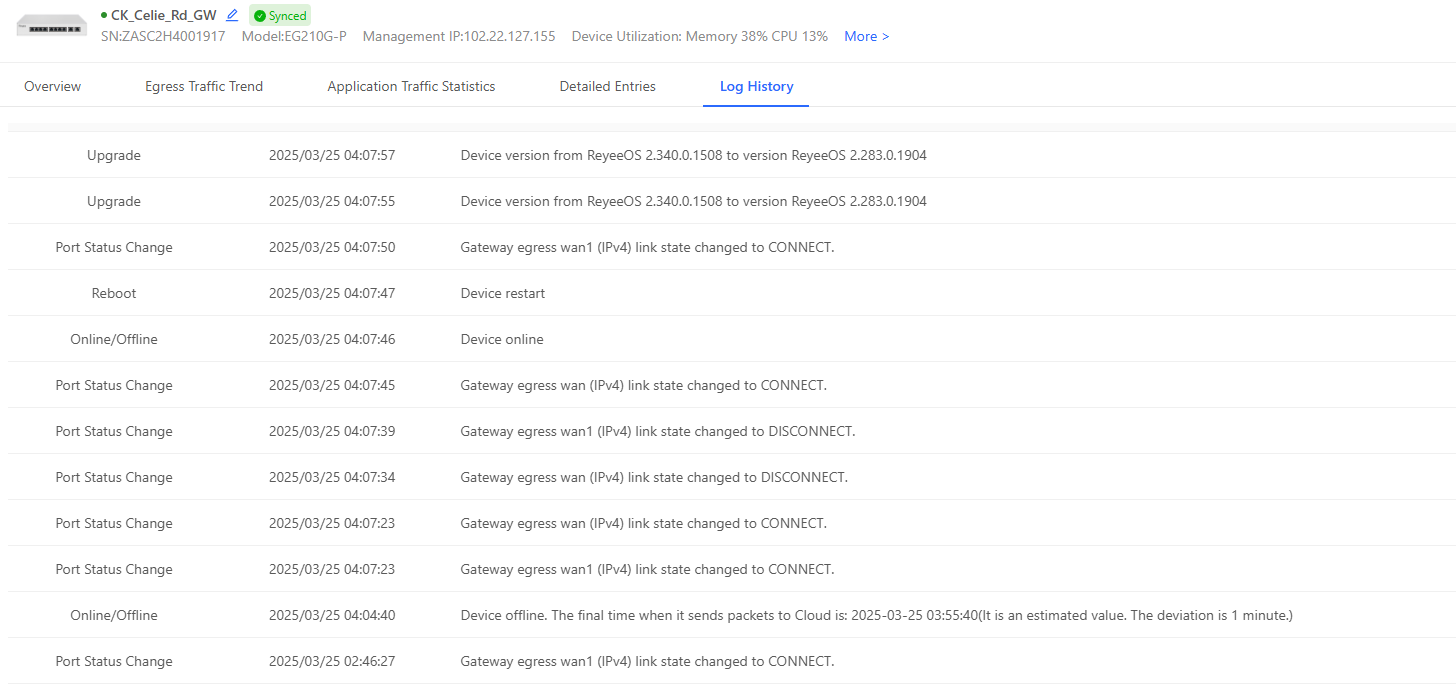Screen dimensions: 1456x694
Task: Select the Reboot log entry row
Action: pos(732,293)
